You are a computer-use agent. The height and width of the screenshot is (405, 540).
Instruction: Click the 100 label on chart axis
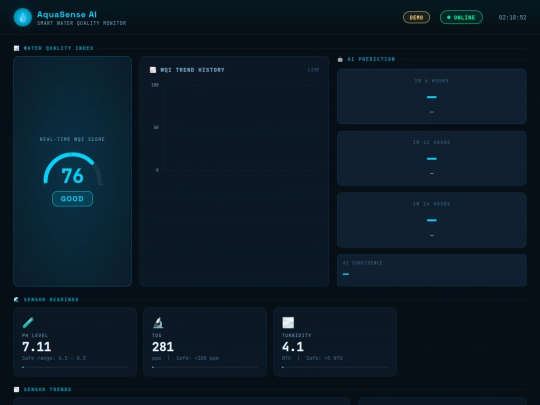point(155,85)
